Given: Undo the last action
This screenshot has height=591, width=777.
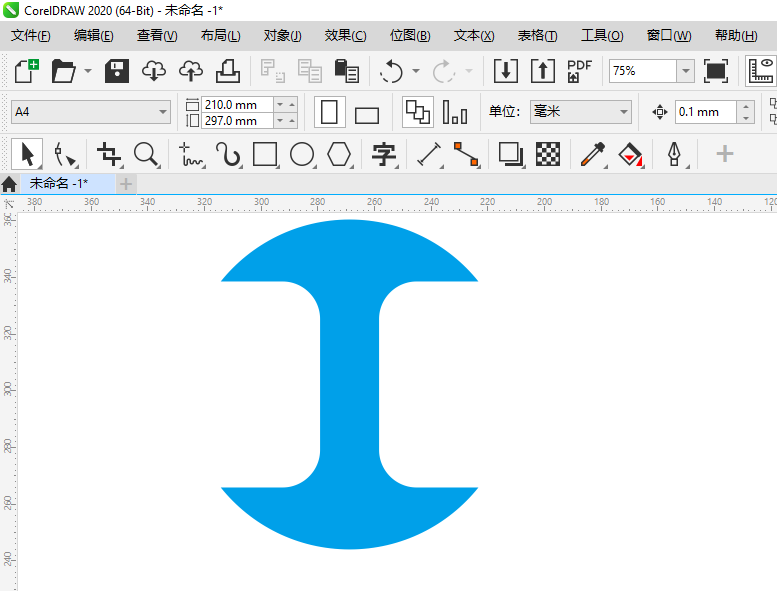Looking at the screenshot, I should pyautogui.click(x=391, y=71).
